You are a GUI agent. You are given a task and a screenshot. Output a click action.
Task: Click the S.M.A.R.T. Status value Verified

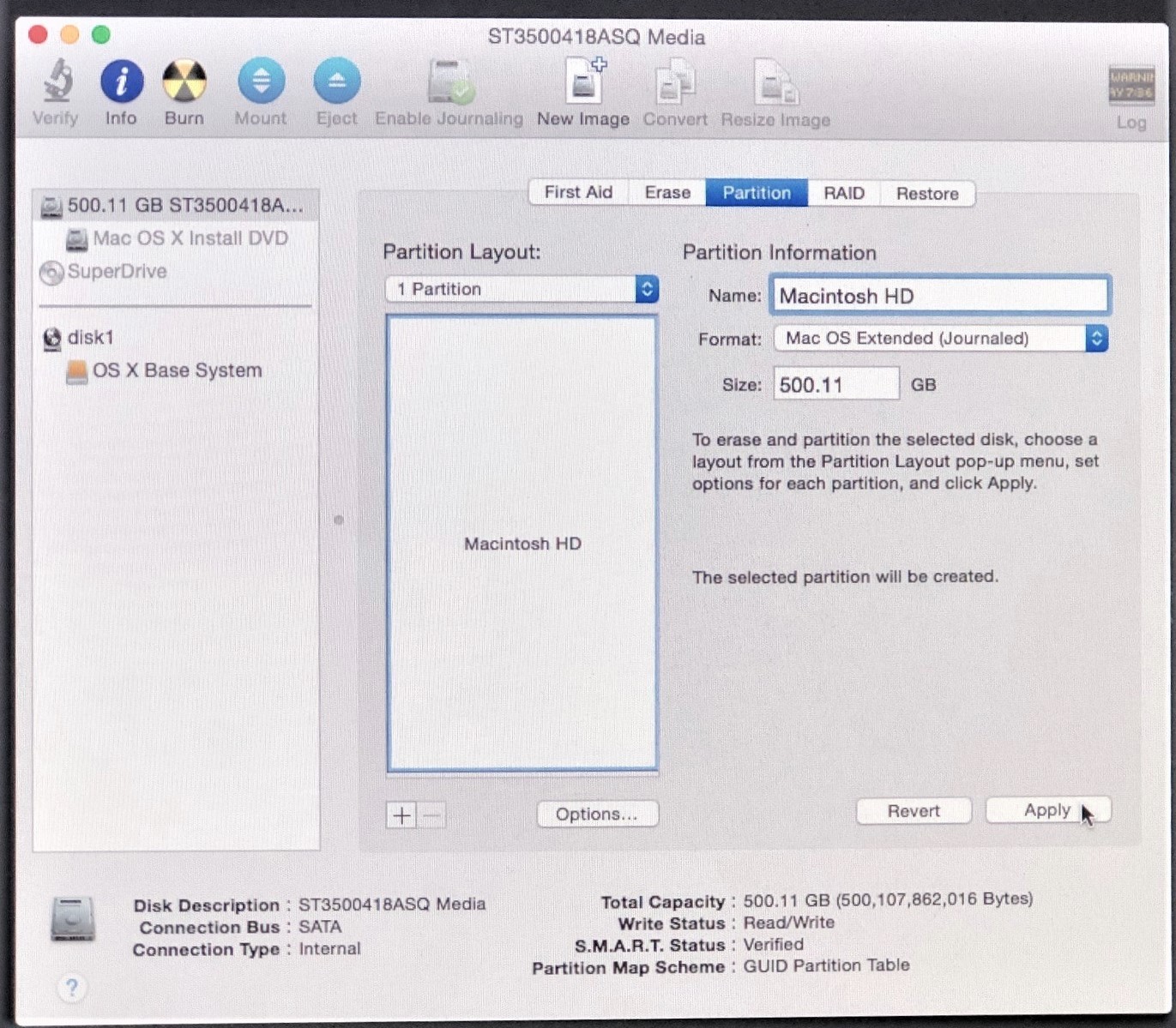774,945
